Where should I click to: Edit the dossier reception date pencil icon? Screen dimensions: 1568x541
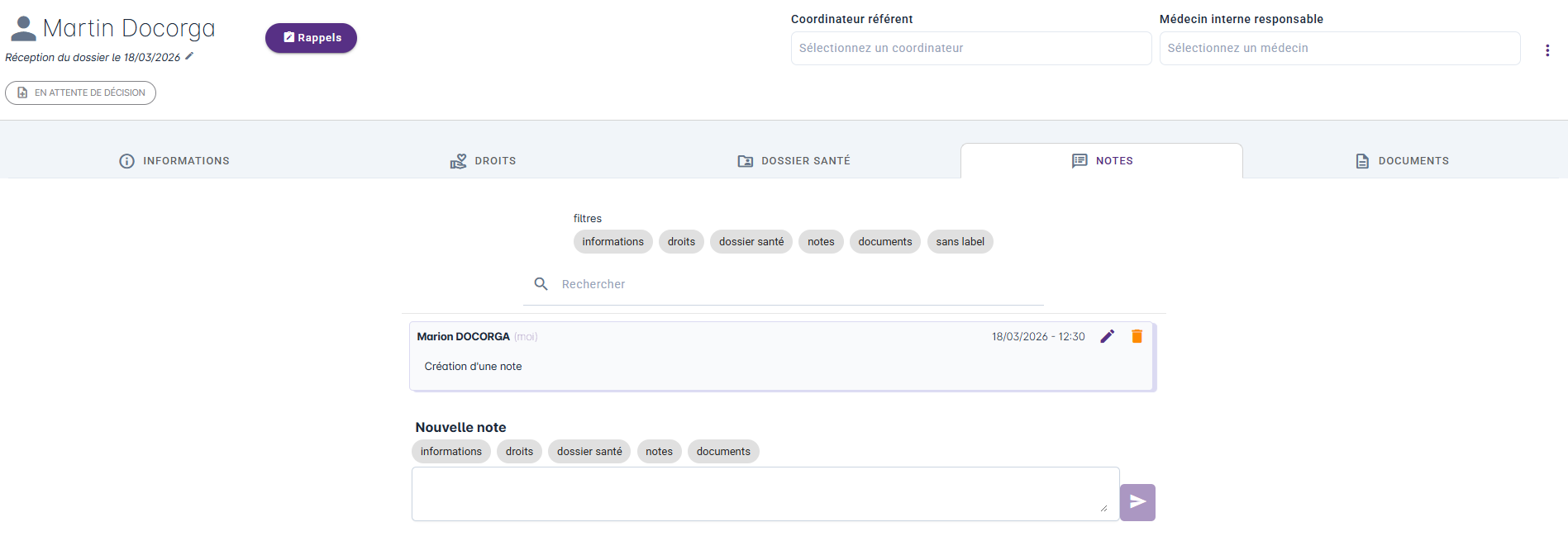189,56
